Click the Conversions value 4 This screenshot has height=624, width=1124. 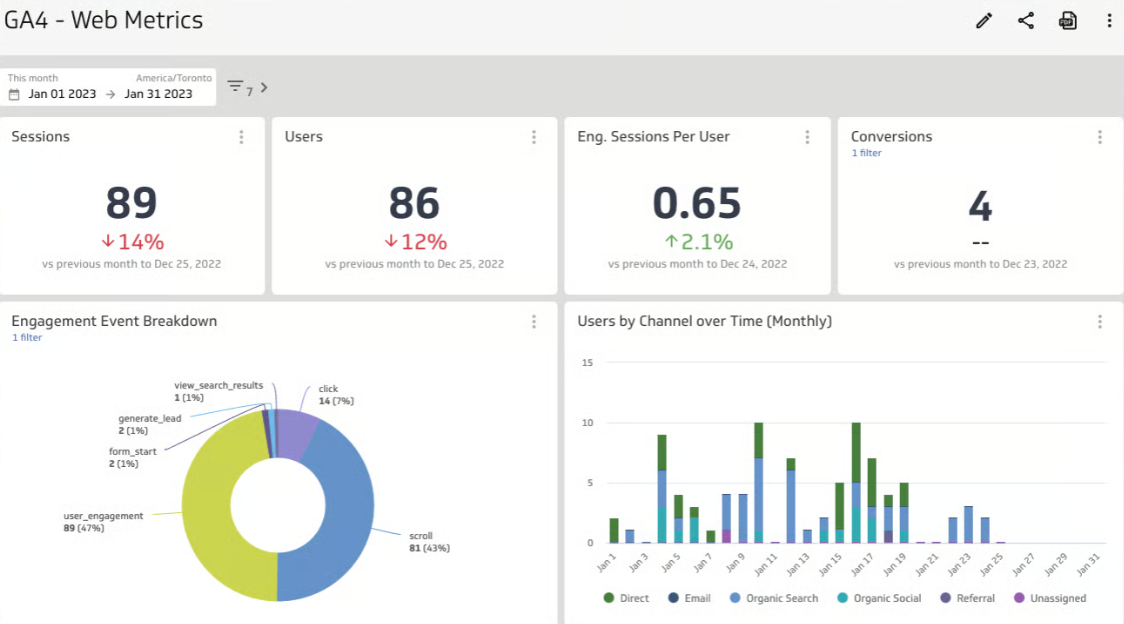pyautogui.click(x=980, y=206)
